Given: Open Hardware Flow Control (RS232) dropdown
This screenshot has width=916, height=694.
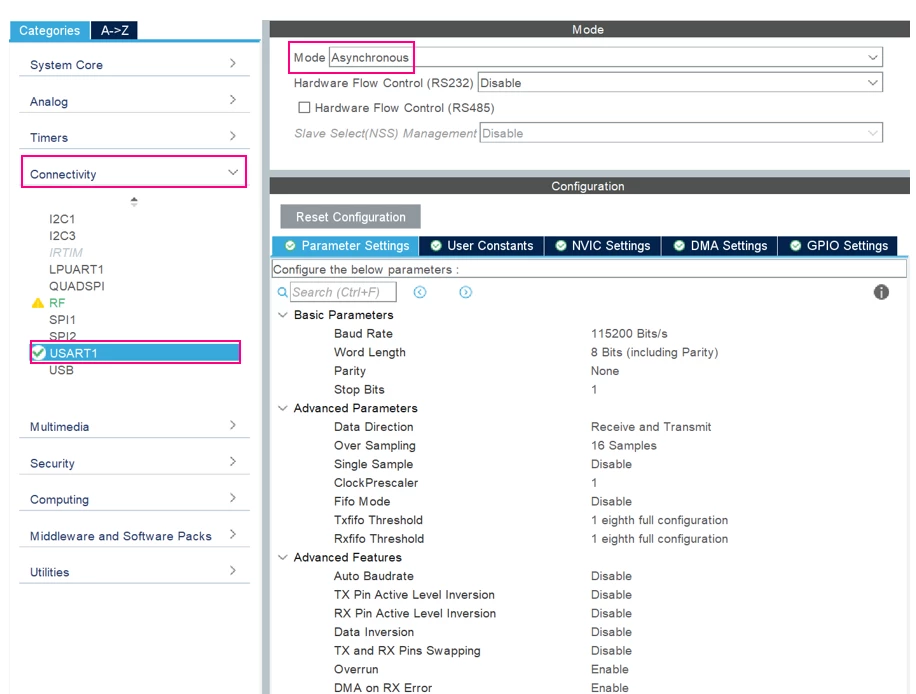Looking at the screenshot, I should coord(680,82).
